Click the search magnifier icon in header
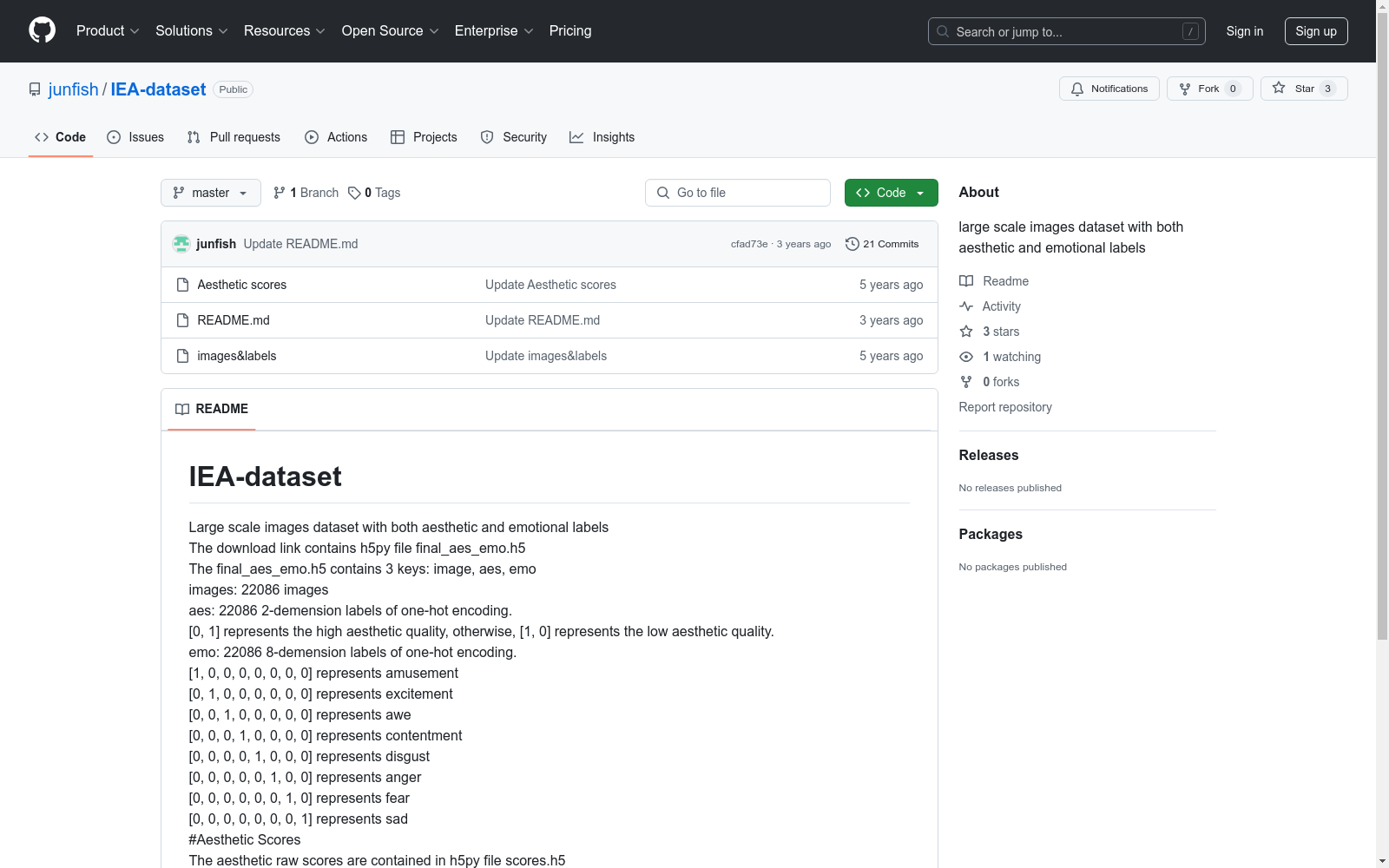This screenshot has width=1389, height=868. tap(943, 31)
